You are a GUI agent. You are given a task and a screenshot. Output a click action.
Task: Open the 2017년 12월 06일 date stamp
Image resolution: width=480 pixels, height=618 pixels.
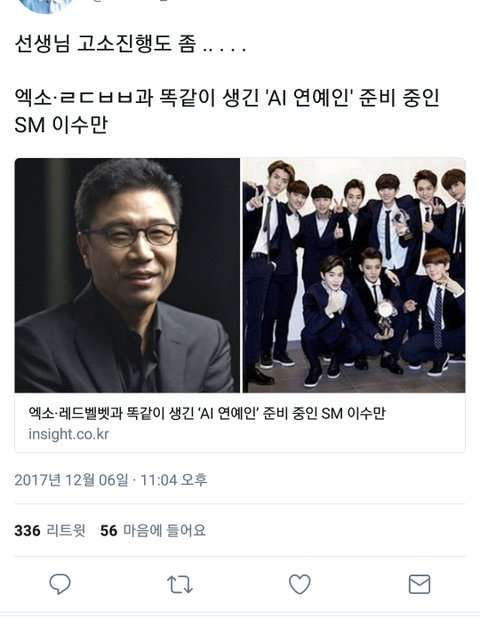[x=71, y=480]
